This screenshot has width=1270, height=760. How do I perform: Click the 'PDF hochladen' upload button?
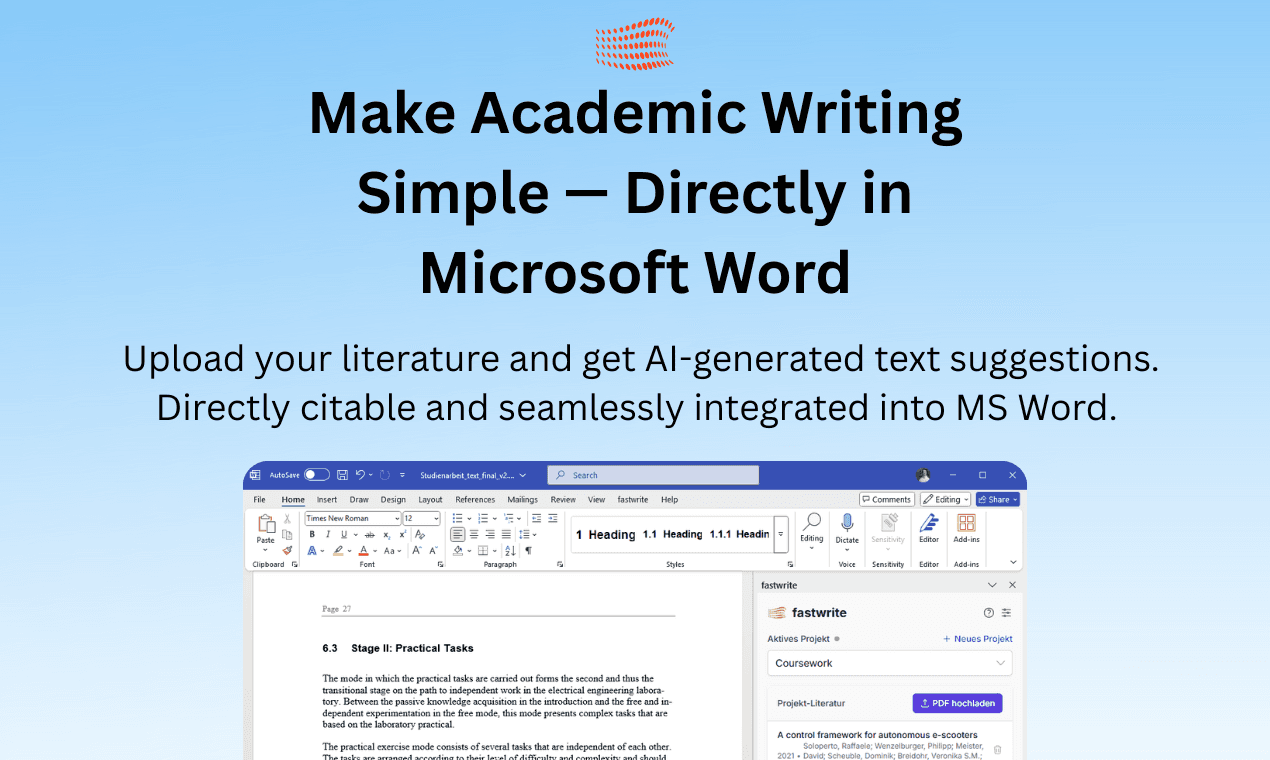957,703
